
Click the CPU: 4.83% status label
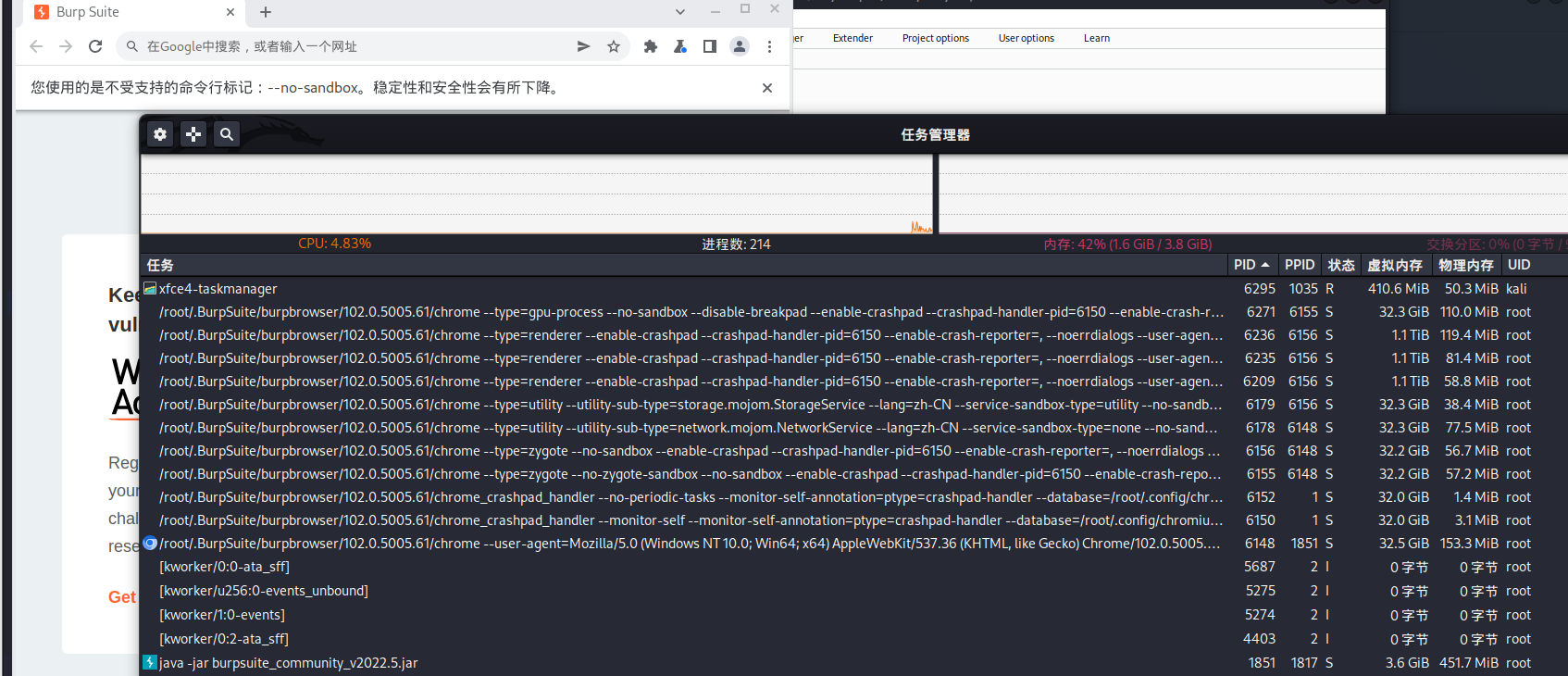point(334,244)
